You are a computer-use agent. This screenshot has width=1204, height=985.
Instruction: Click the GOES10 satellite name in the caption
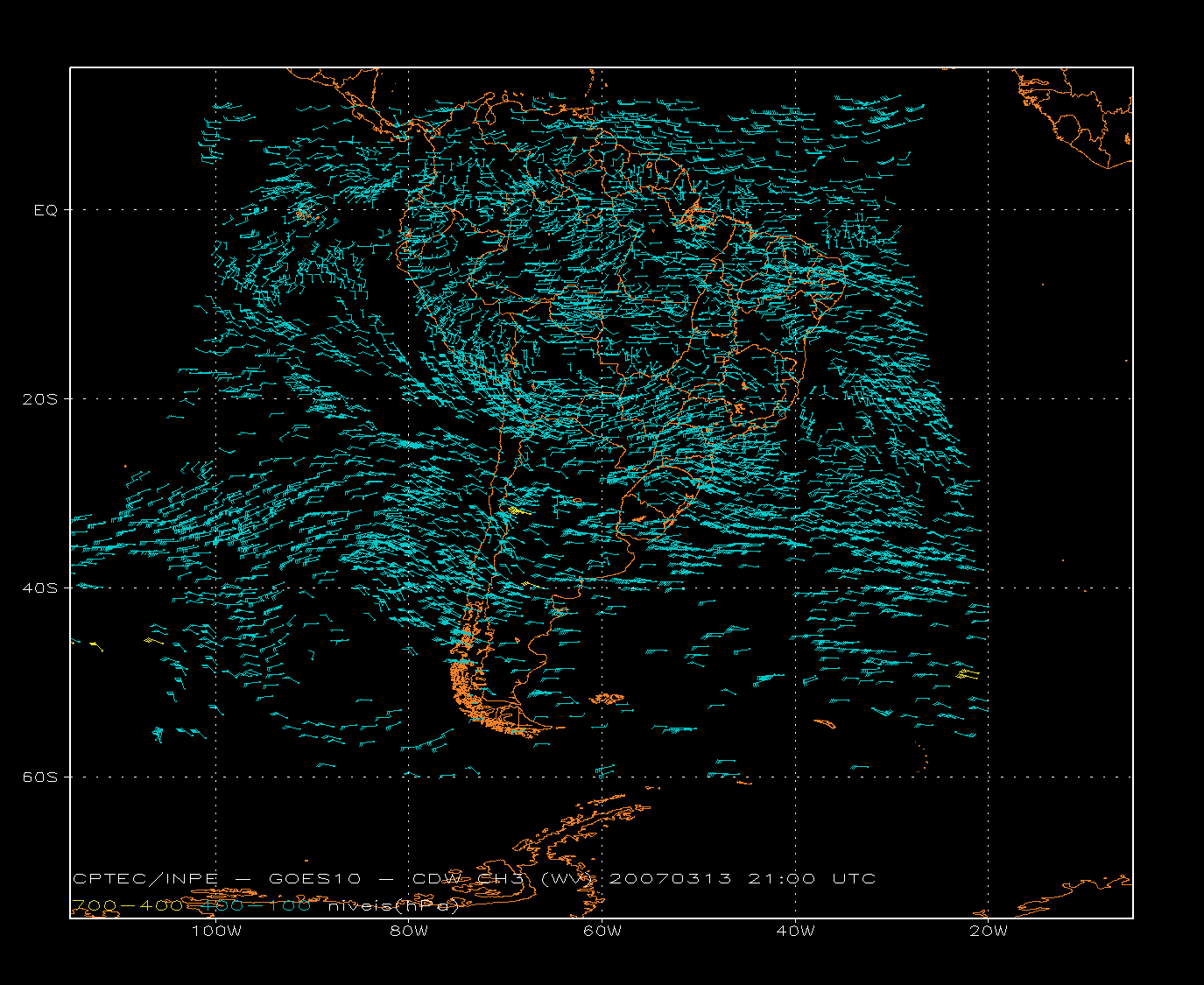point(315,878)
